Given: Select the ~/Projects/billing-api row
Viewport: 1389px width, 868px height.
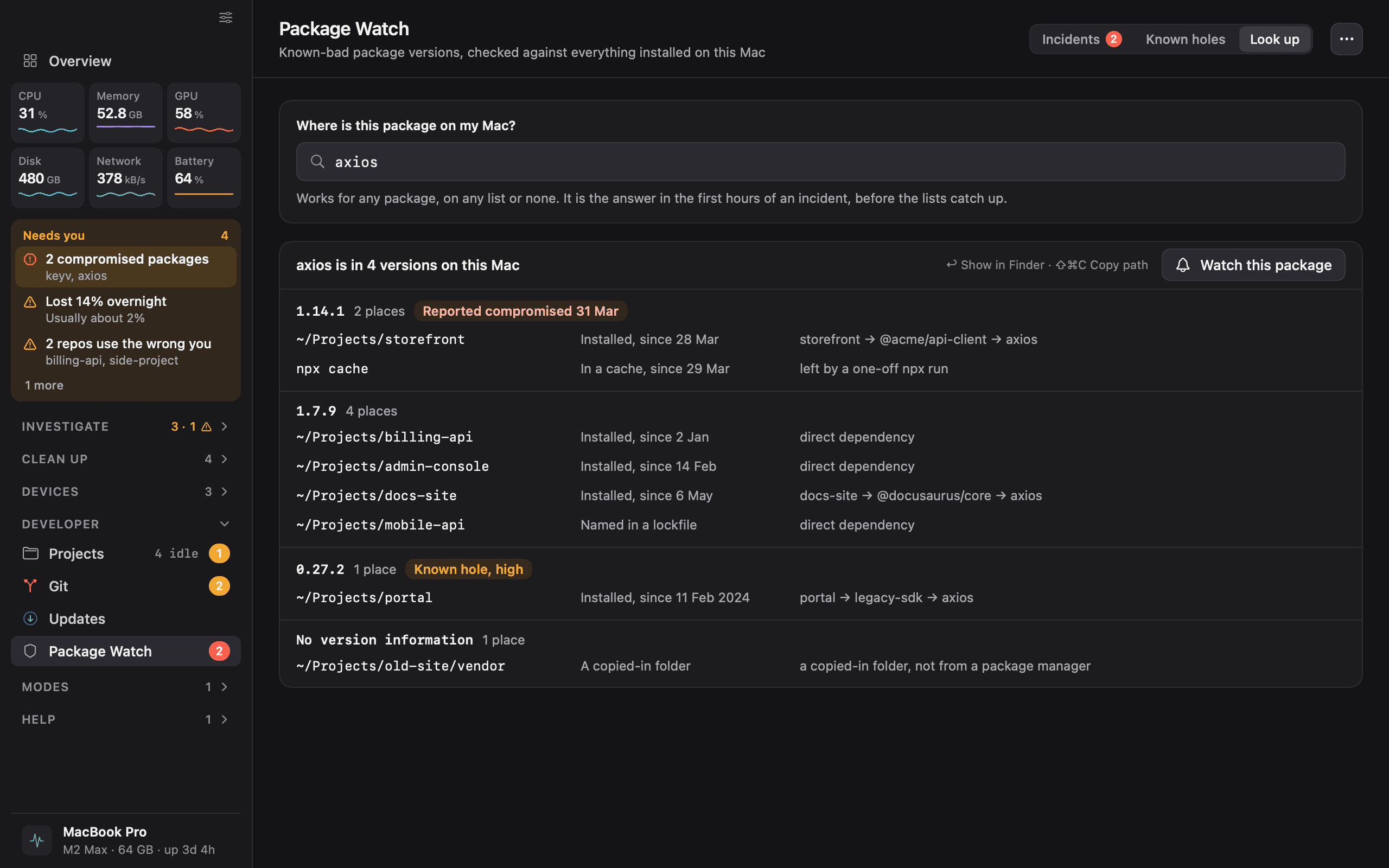Looking at the screenshot, I should [x=820, y=437].
